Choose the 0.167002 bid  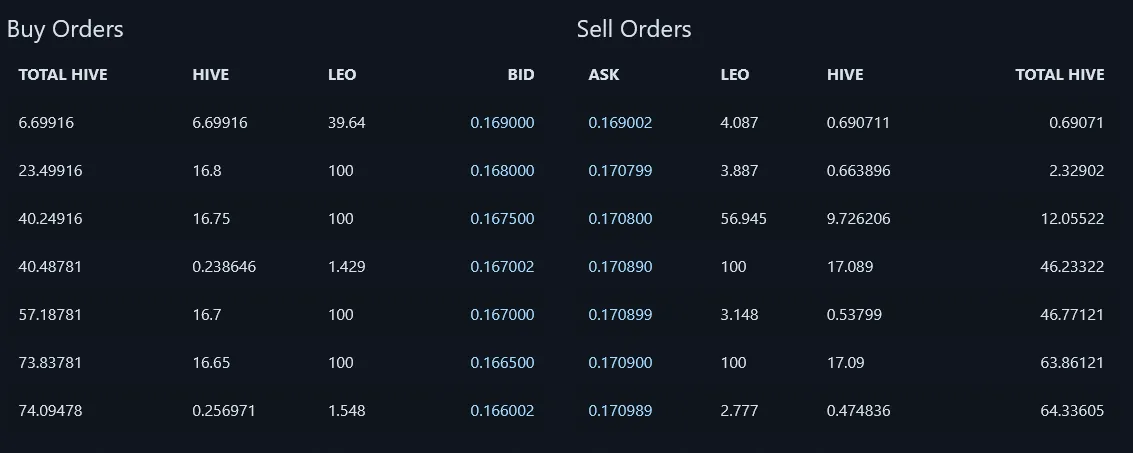(x=502, y=267)
